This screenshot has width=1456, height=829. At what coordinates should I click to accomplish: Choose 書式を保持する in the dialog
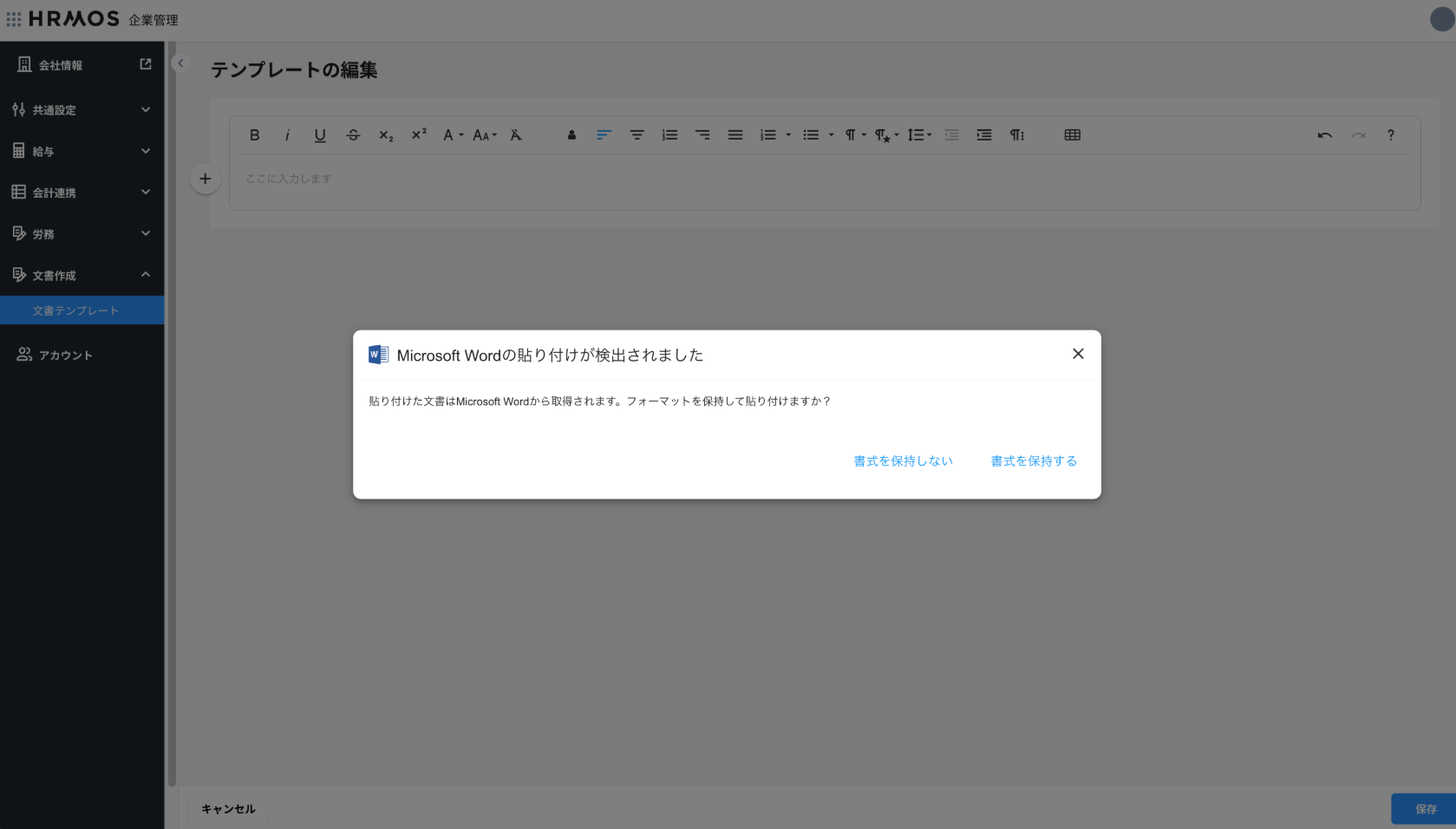[x=1034, y=461]
